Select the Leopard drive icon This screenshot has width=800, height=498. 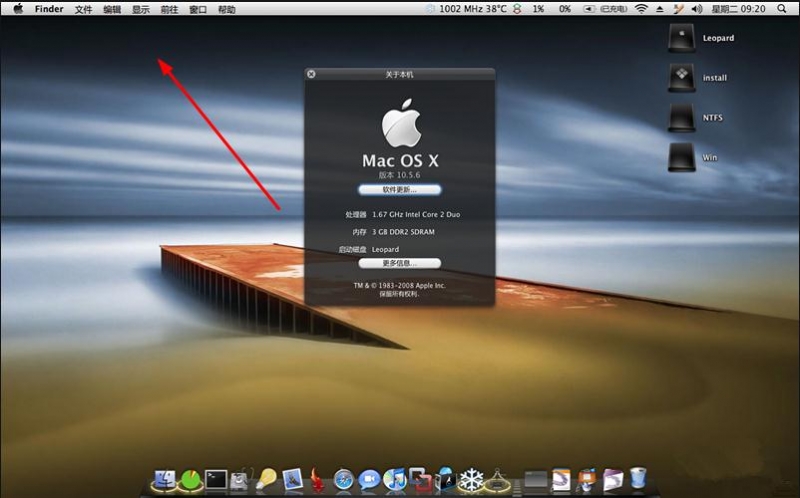[682, 38]
